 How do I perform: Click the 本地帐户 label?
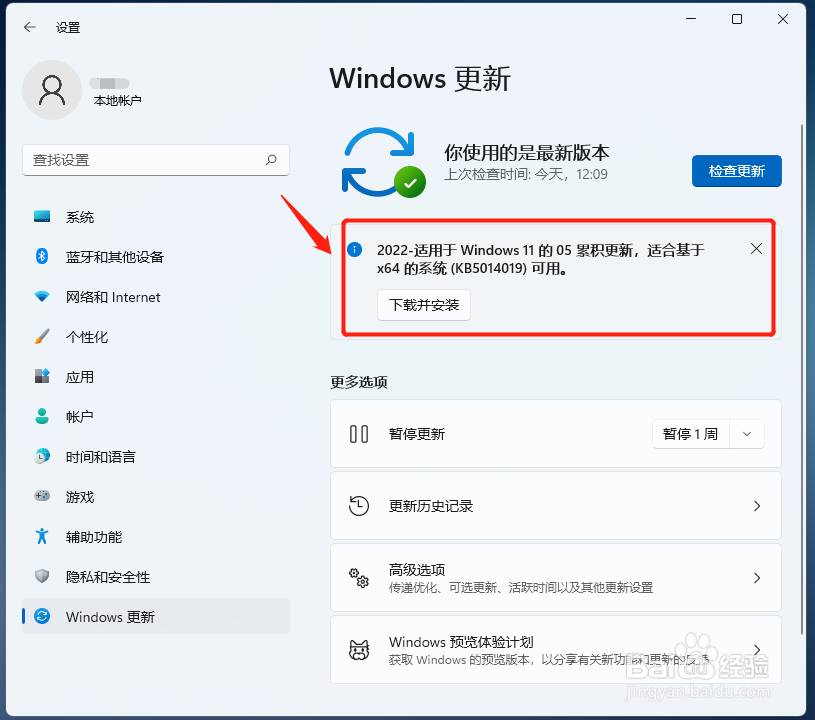(117, 100)
